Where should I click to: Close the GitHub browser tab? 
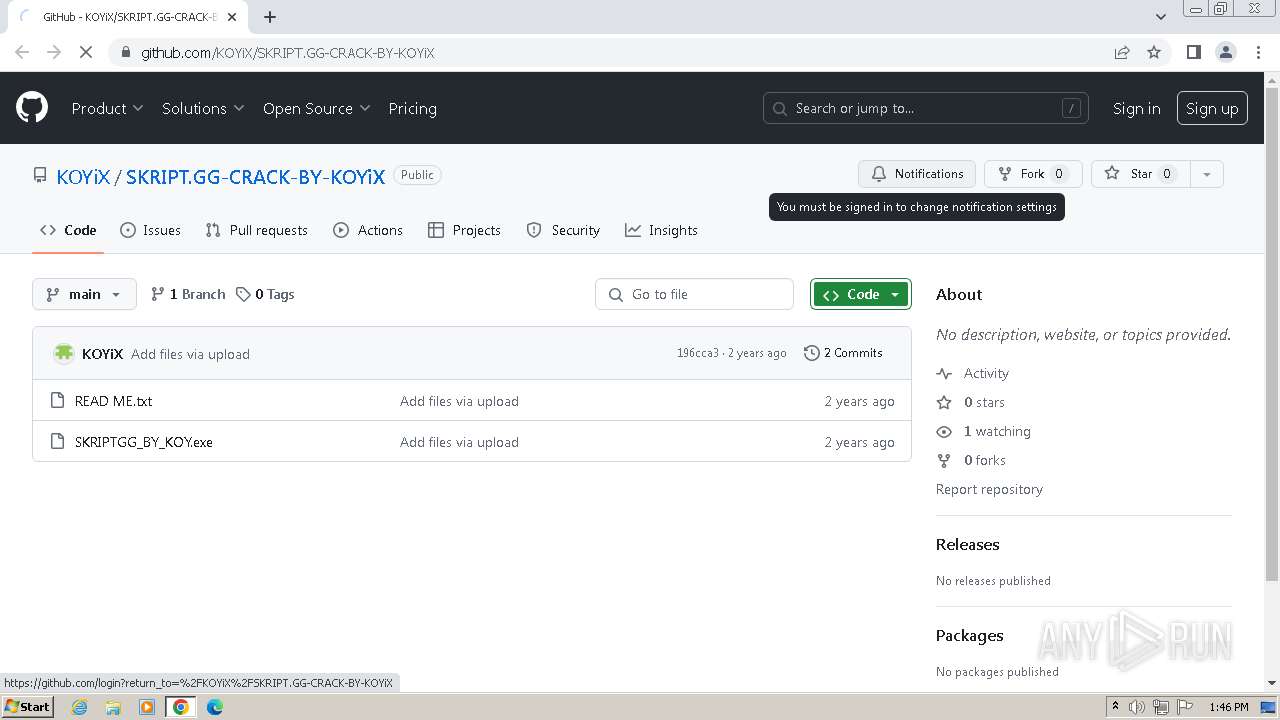point(232,17)
